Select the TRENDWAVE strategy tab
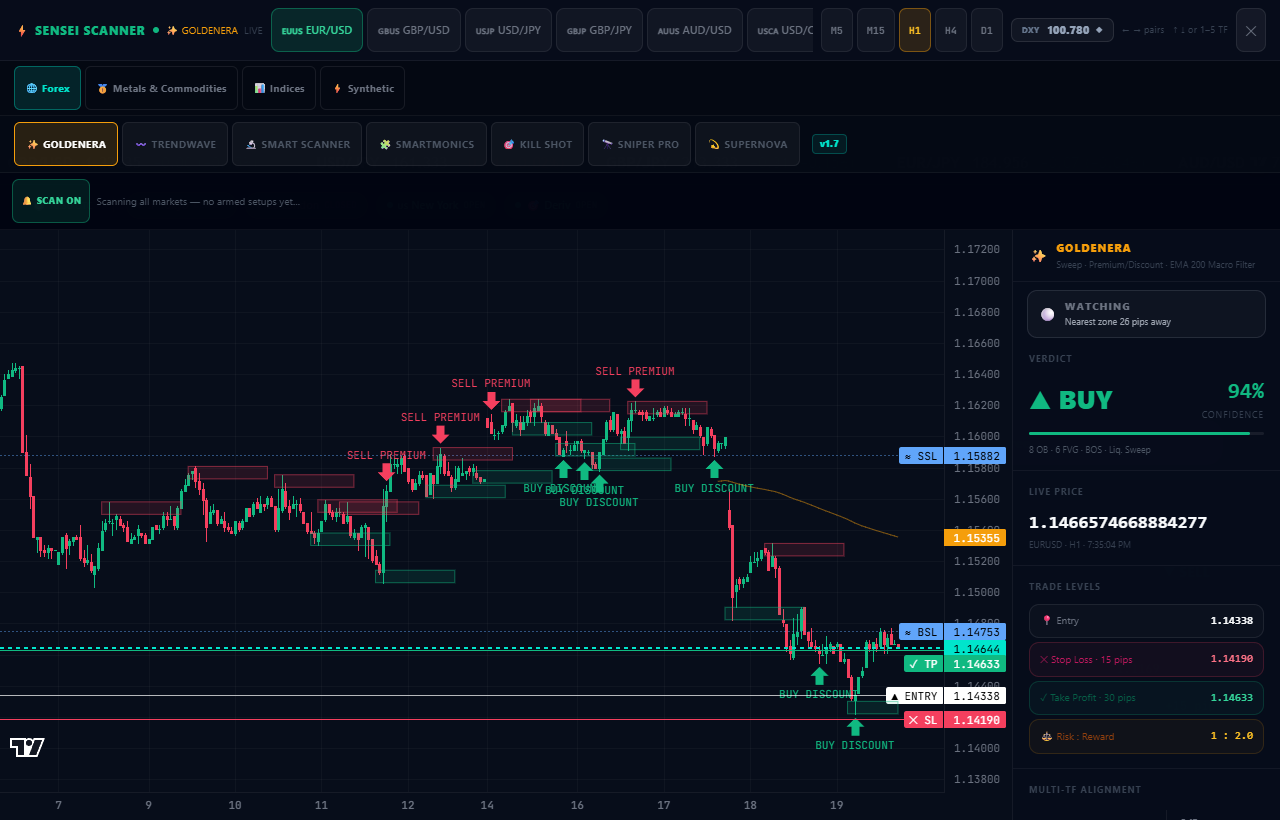The image size is (1280, 820). pyautogui.click(x=175, y=144)
